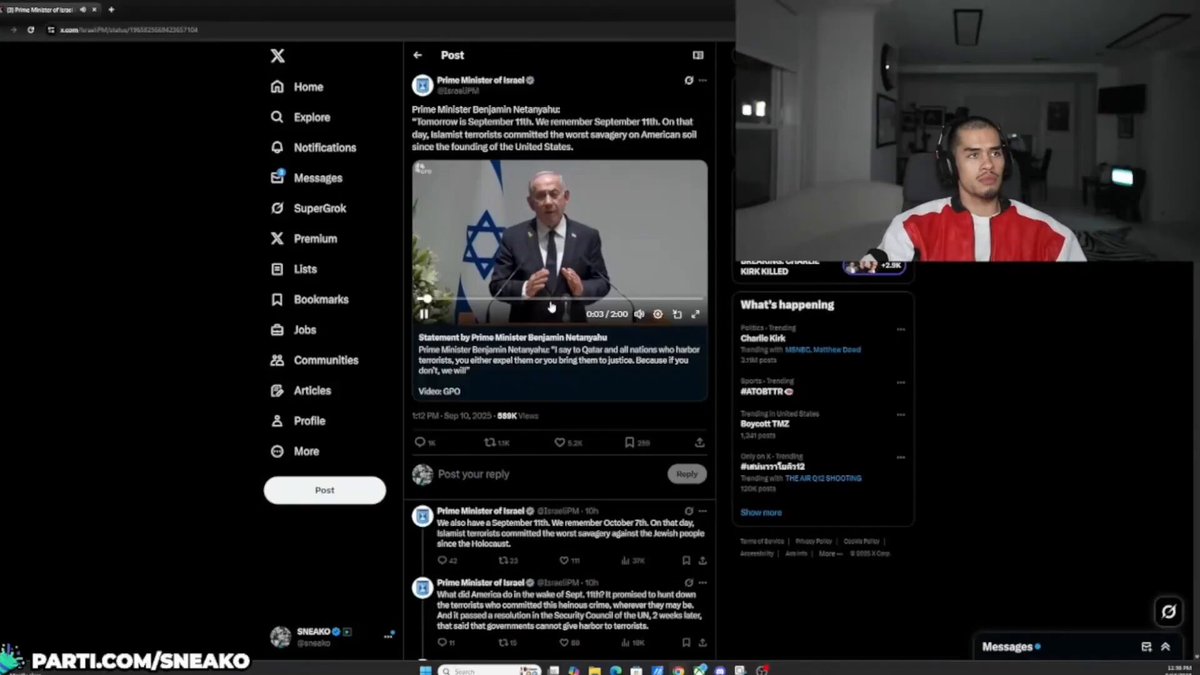Open Messages in the sidebar
The image size is (1200, 675).
click(306, 177)
